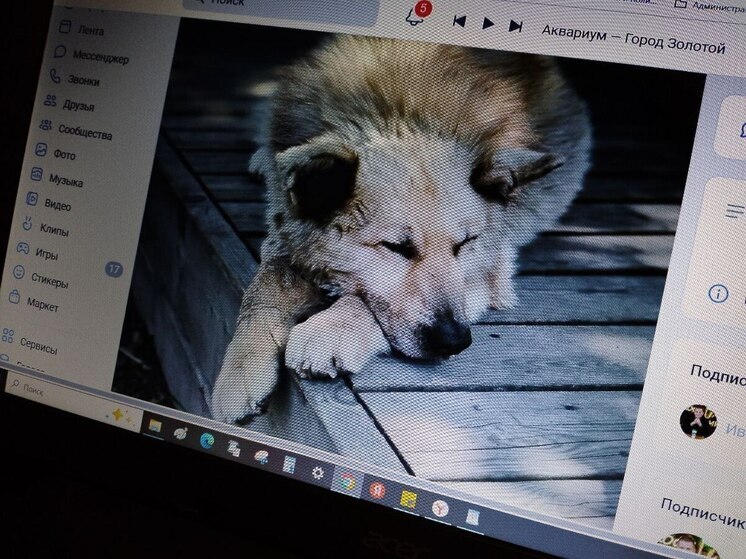Play the track Аквариум – Город Золотой
The height and width of the screenshot is (559, 746).
[488, 23]
